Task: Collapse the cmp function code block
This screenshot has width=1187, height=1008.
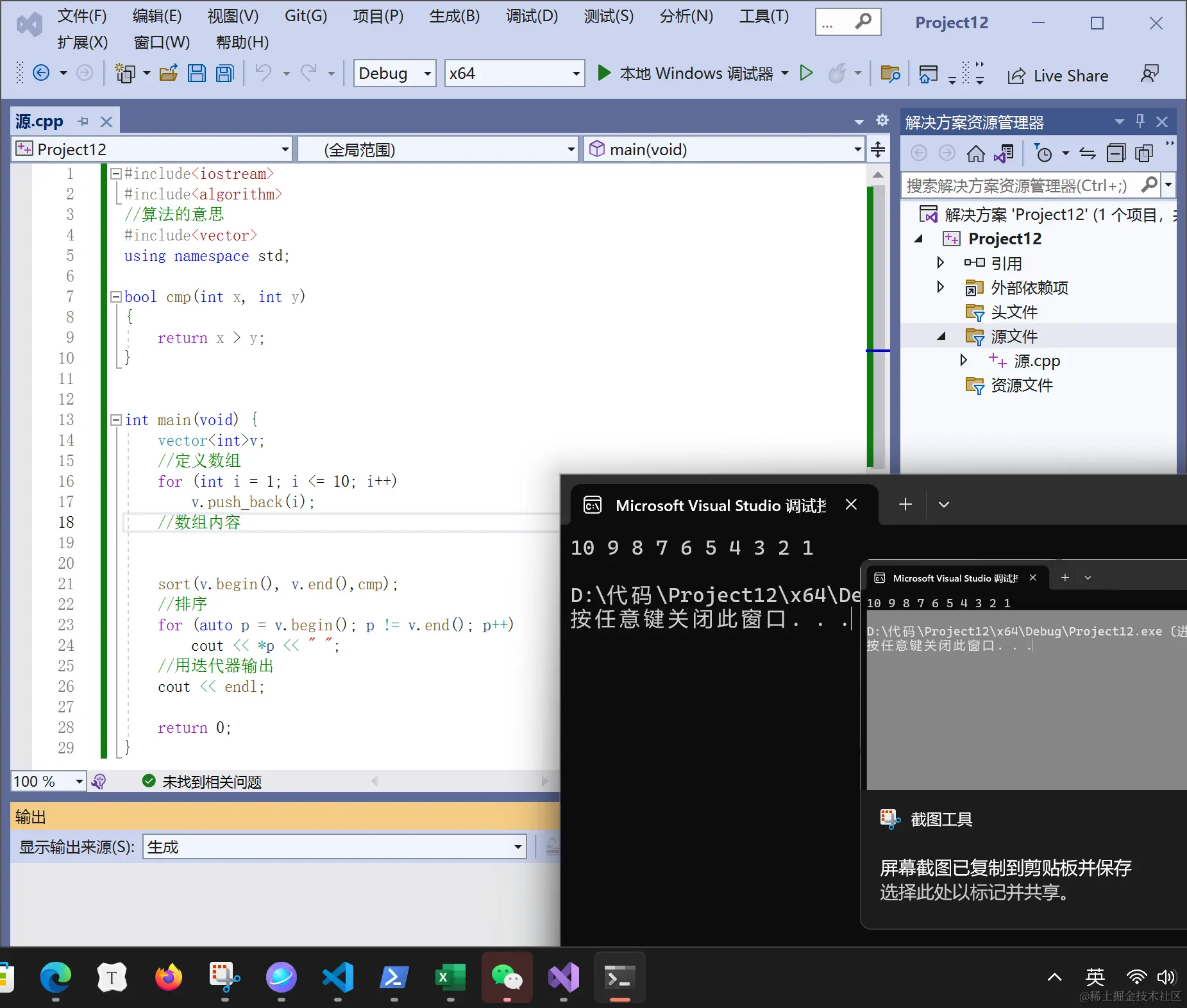Action: tap(116, 296)
